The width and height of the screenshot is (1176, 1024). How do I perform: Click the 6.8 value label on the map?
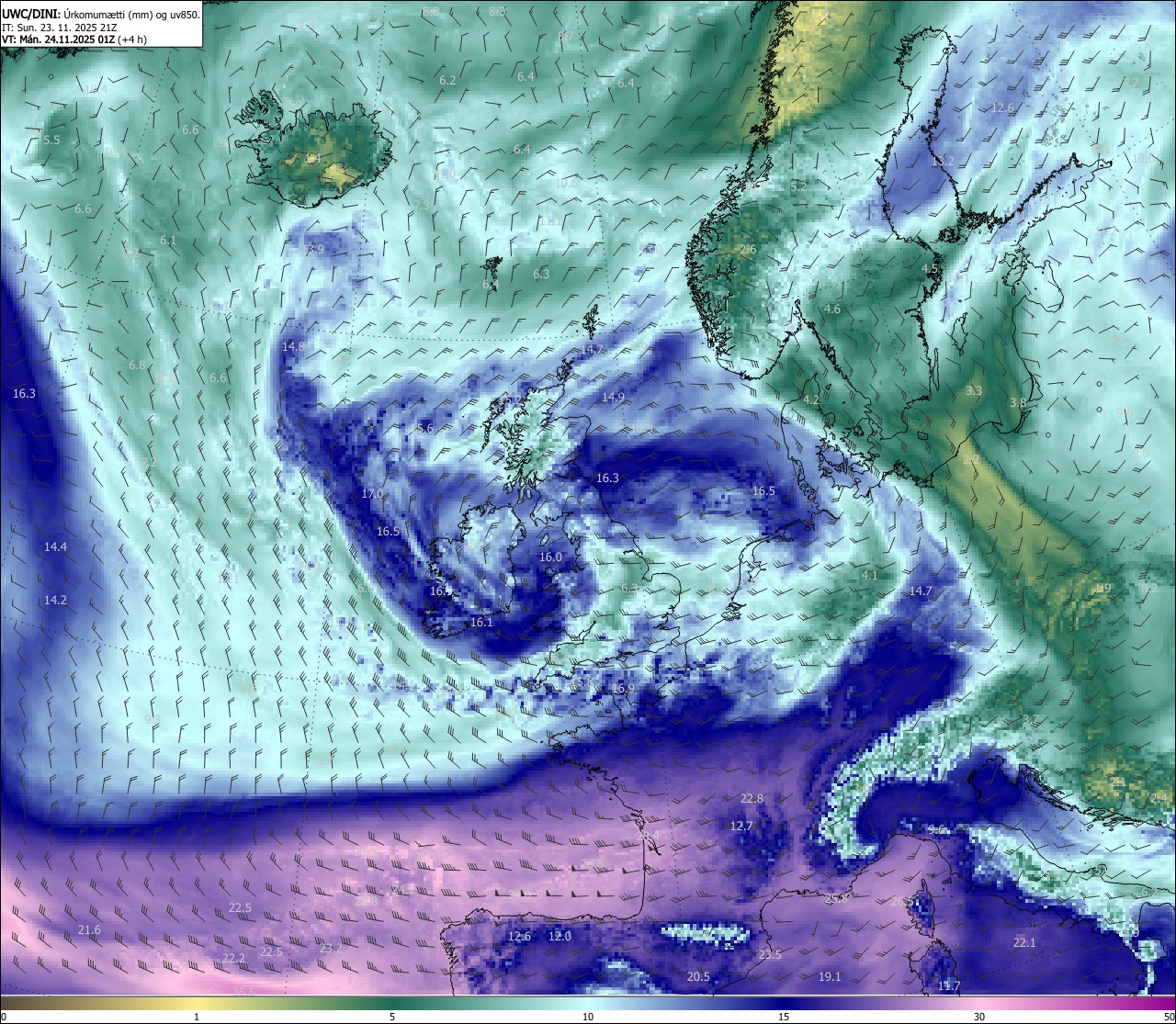(x=137, y=365)
